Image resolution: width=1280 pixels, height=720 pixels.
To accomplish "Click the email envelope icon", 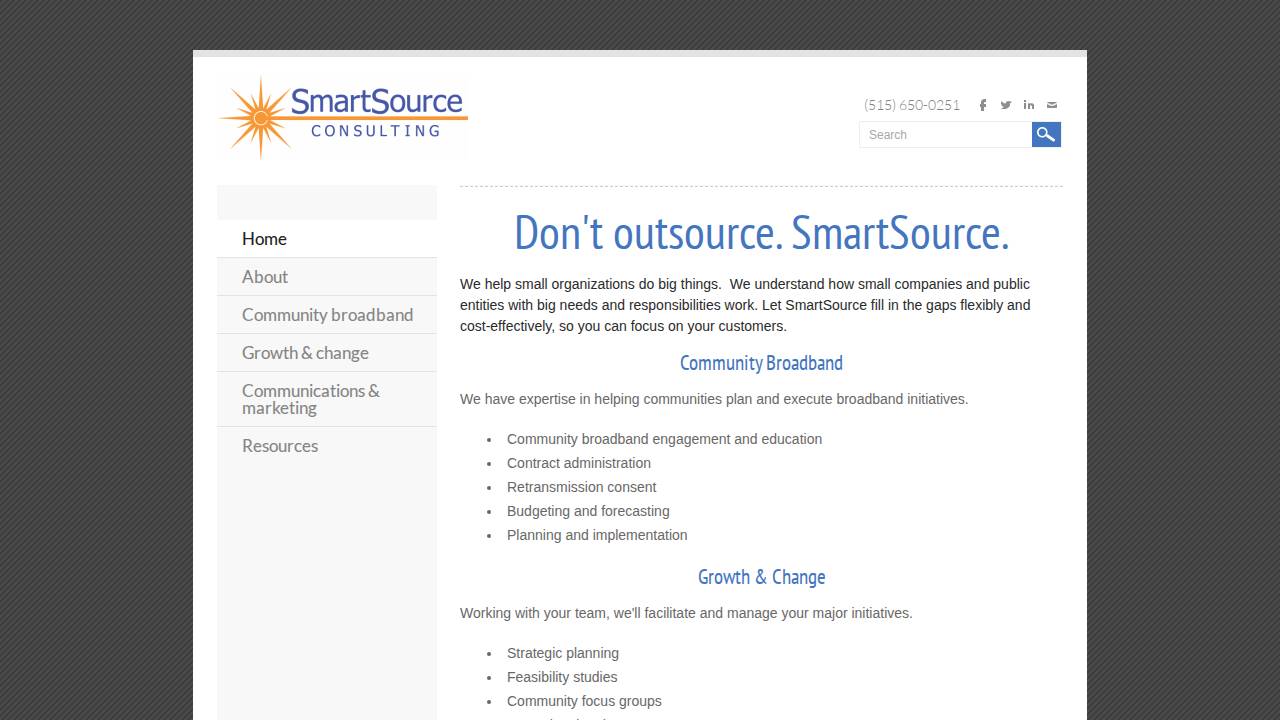I will click(x=1052, y=105).
